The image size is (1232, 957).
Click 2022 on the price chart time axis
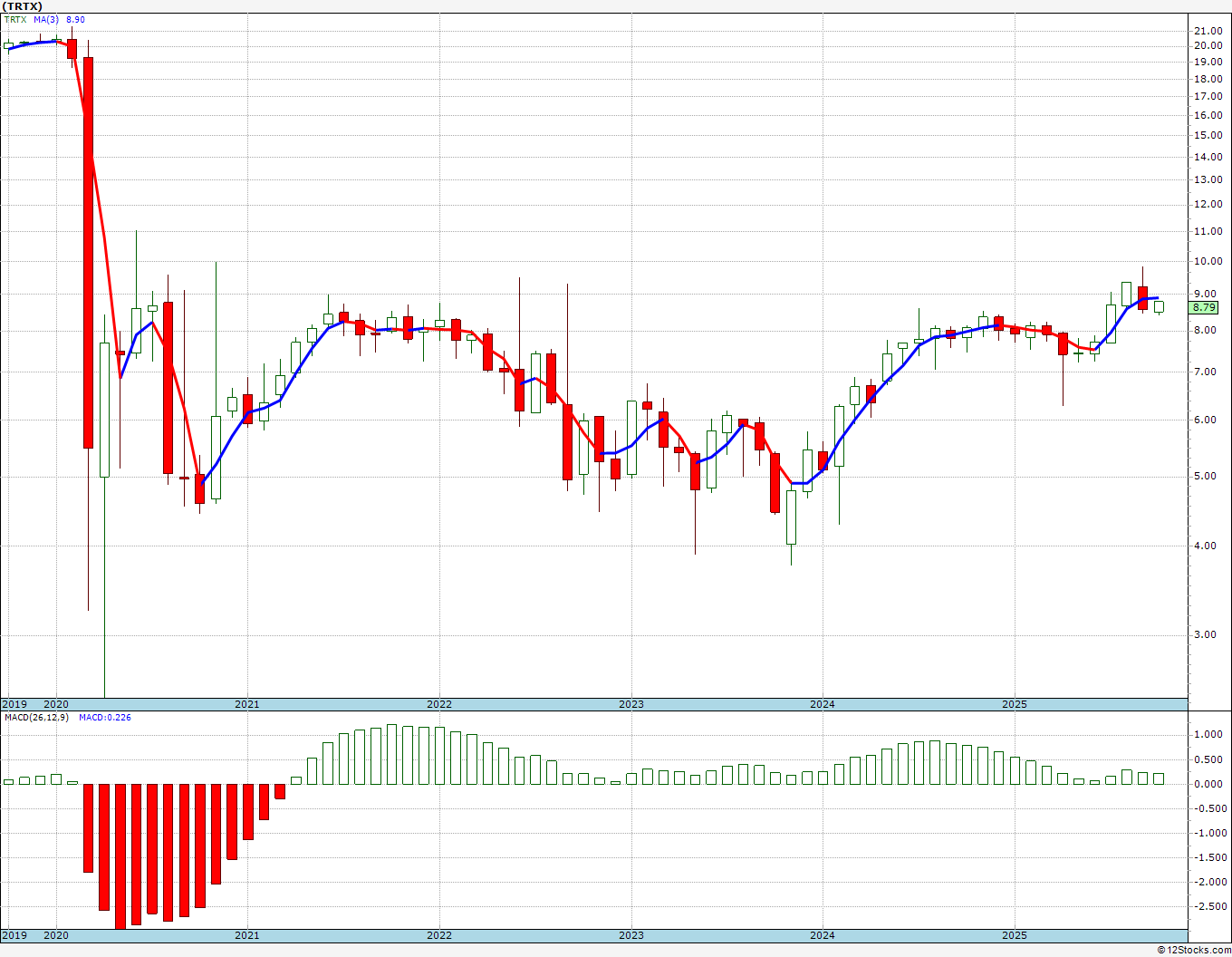point(439,704)
